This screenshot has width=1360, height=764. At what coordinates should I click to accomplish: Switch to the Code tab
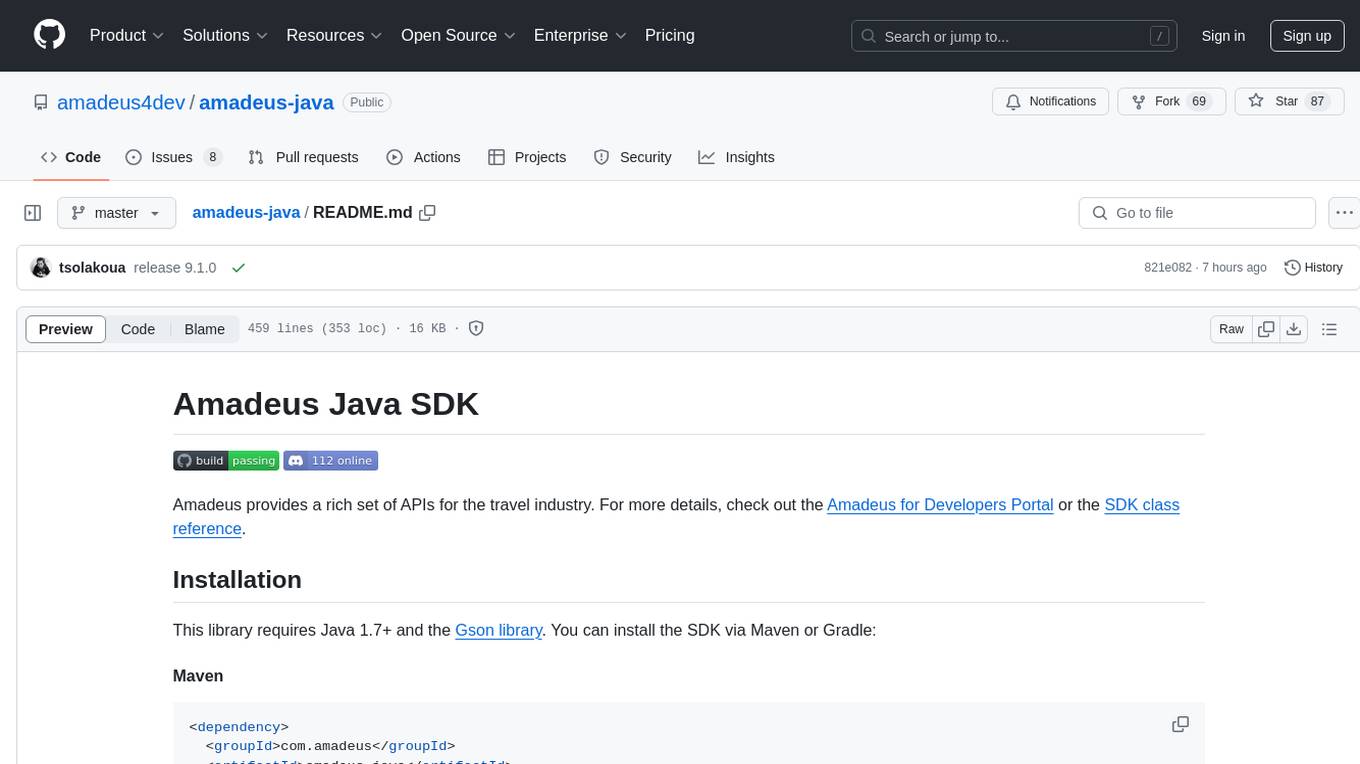tap(71, 157)
